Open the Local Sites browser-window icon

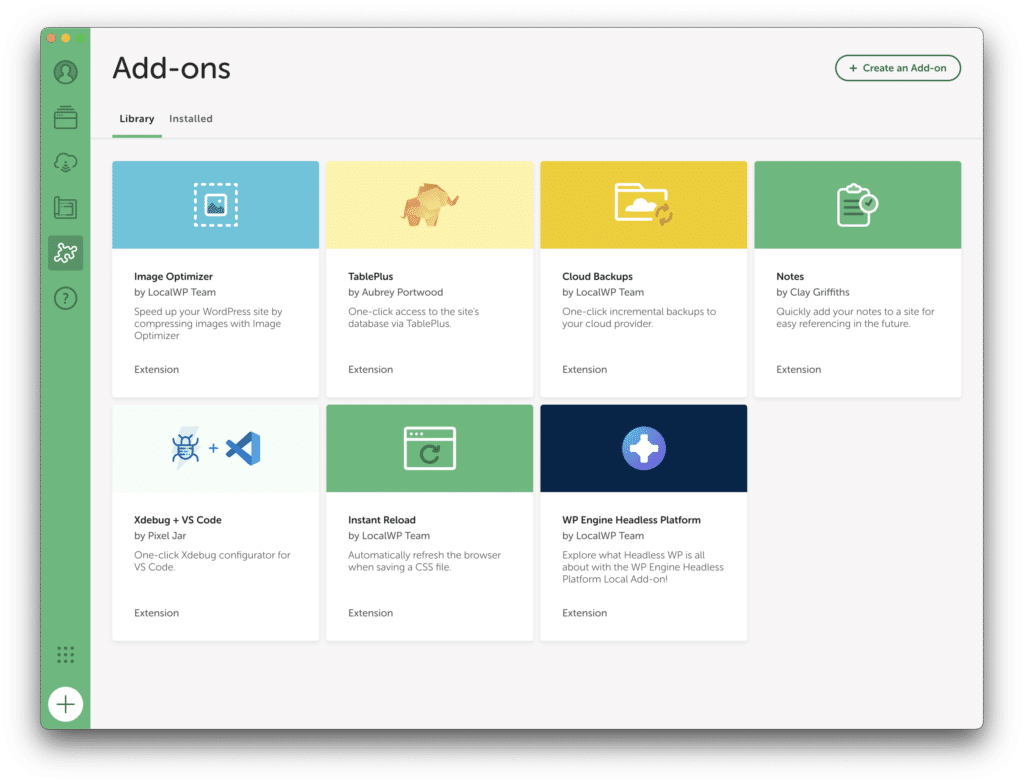tap(65, 118)
